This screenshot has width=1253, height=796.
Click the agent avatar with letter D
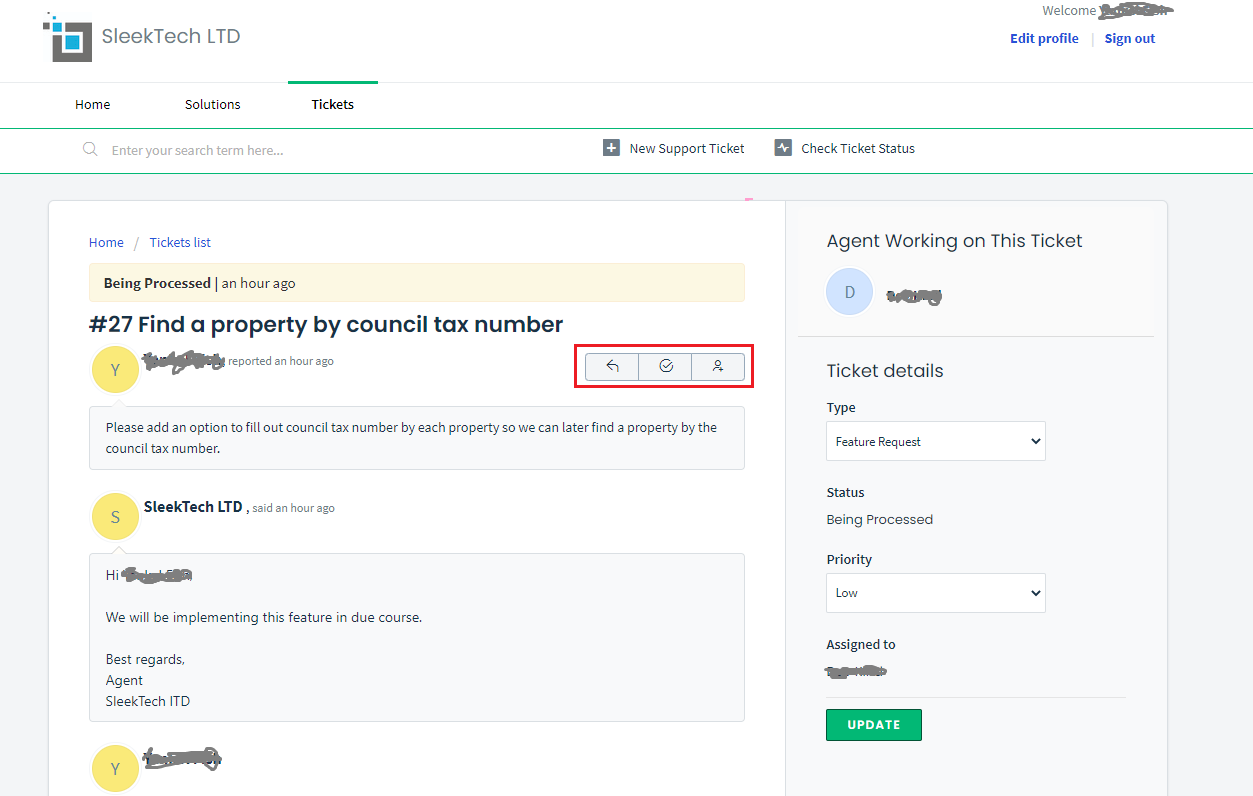(x=849, y=292)
